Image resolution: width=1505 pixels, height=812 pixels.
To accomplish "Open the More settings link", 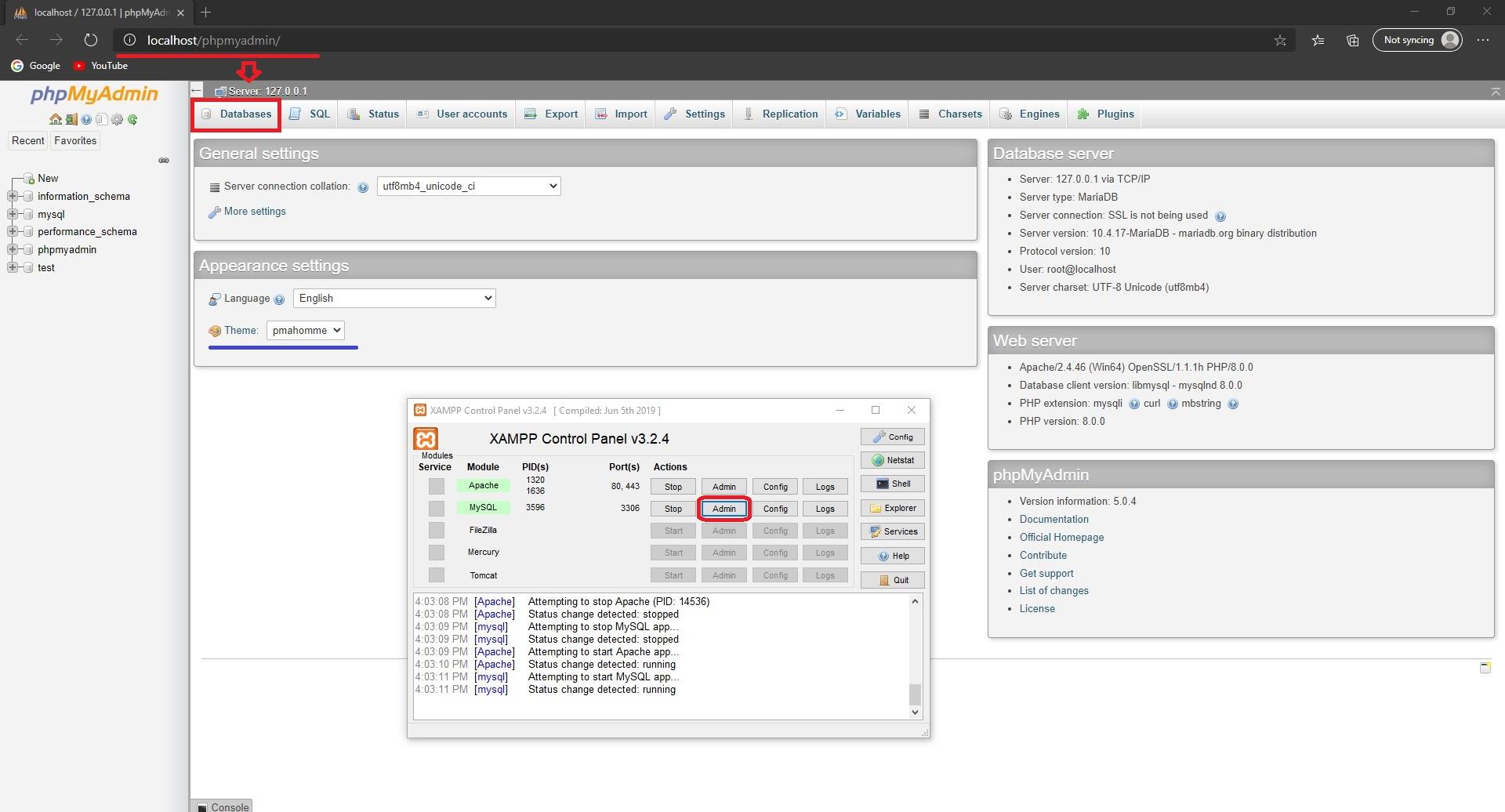I will coord(255,212).
